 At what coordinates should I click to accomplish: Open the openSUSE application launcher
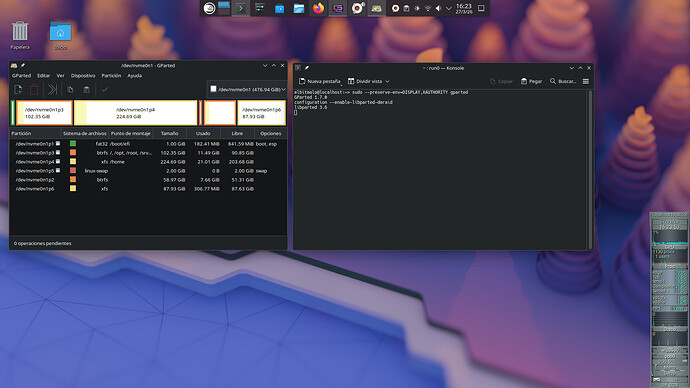(x=209, y=8)
